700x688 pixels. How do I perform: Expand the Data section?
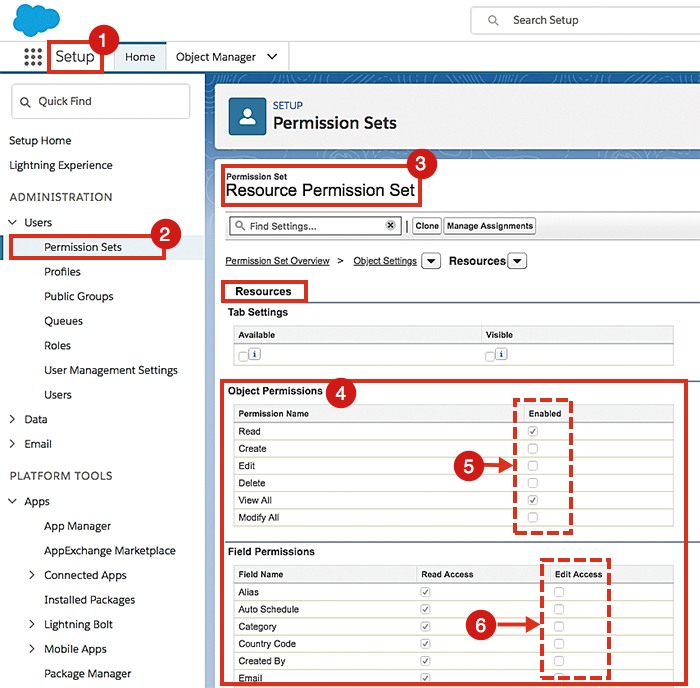12,419
